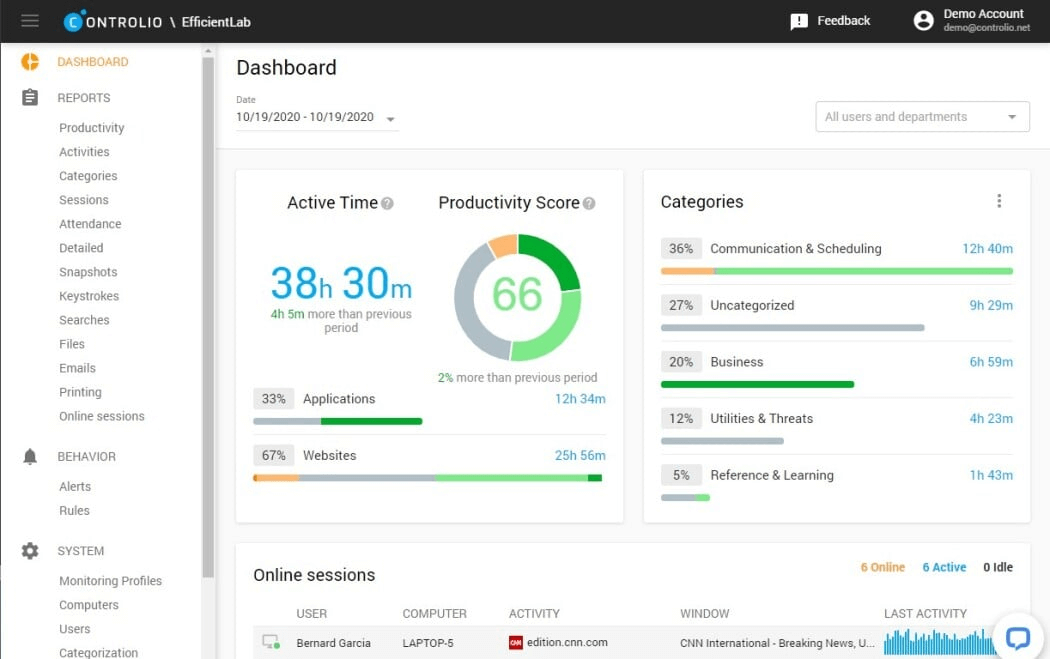This screenshot has height=659, width=1050.
Task: Select Keystrokes in the sidebar
Action: pyautogui.click(x=88, y=296)
